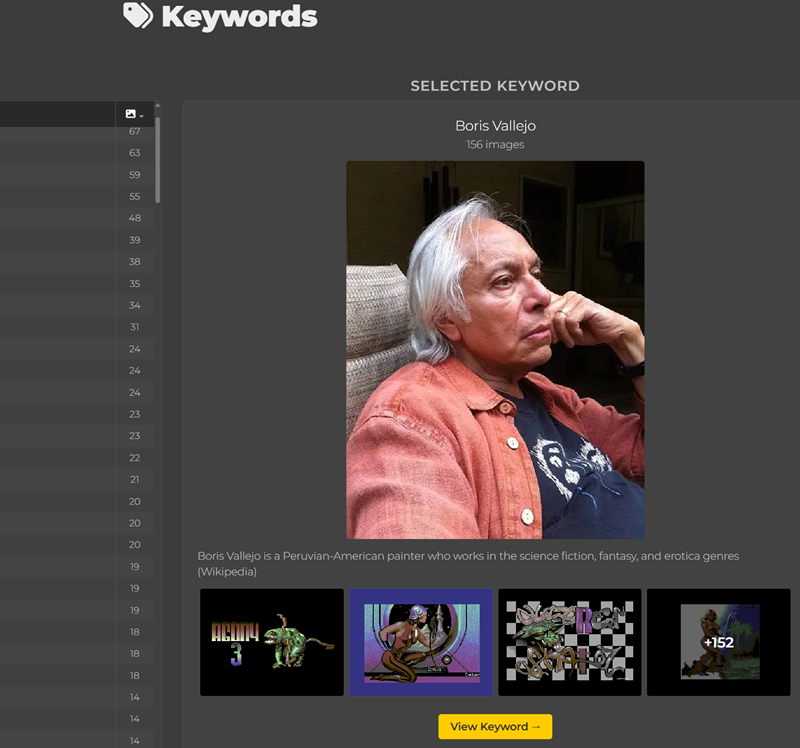This screenshot has width=800, height=748.
Task: Click the image count column sort icon
Action: [x=134, y=114]
